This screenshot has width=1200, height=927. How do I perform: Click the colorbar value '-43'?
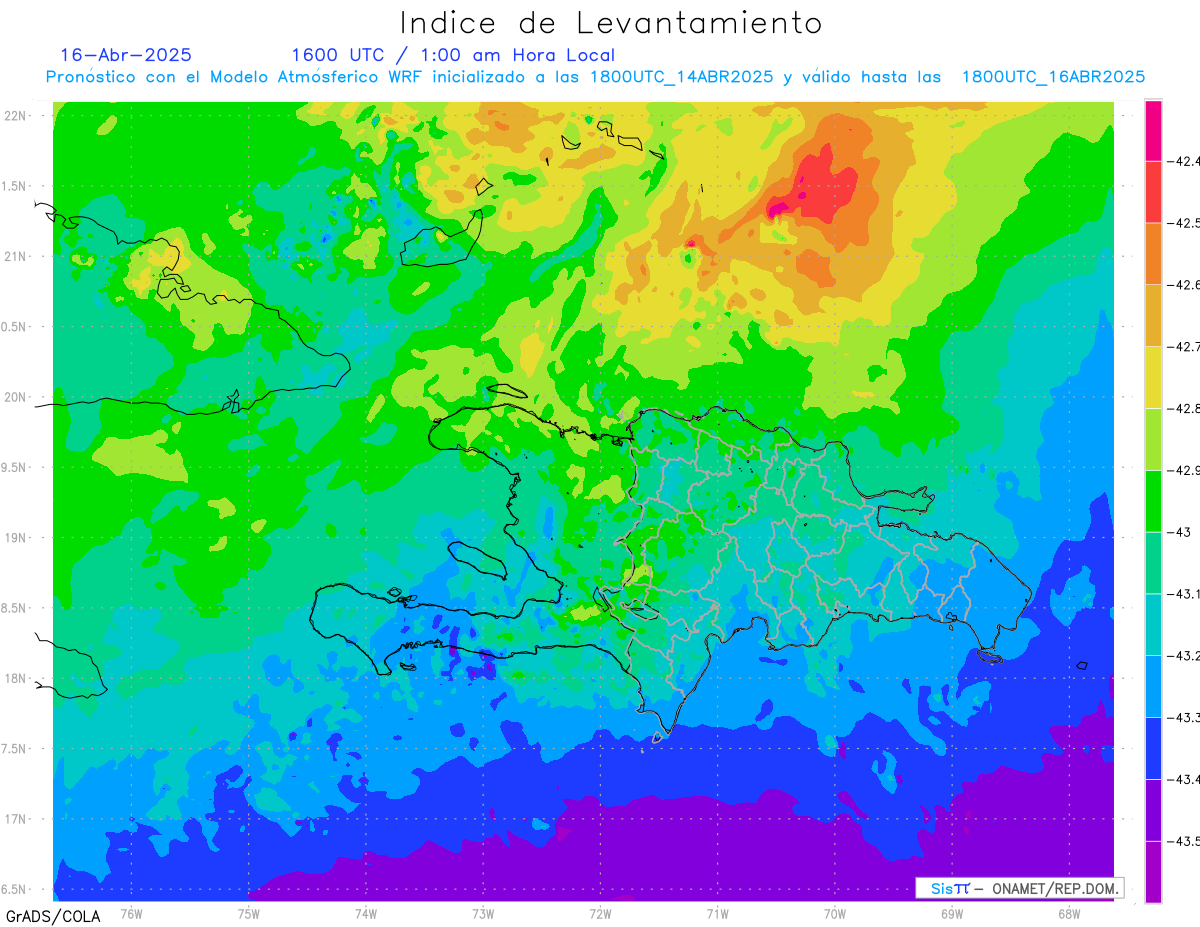(1180, 532)
